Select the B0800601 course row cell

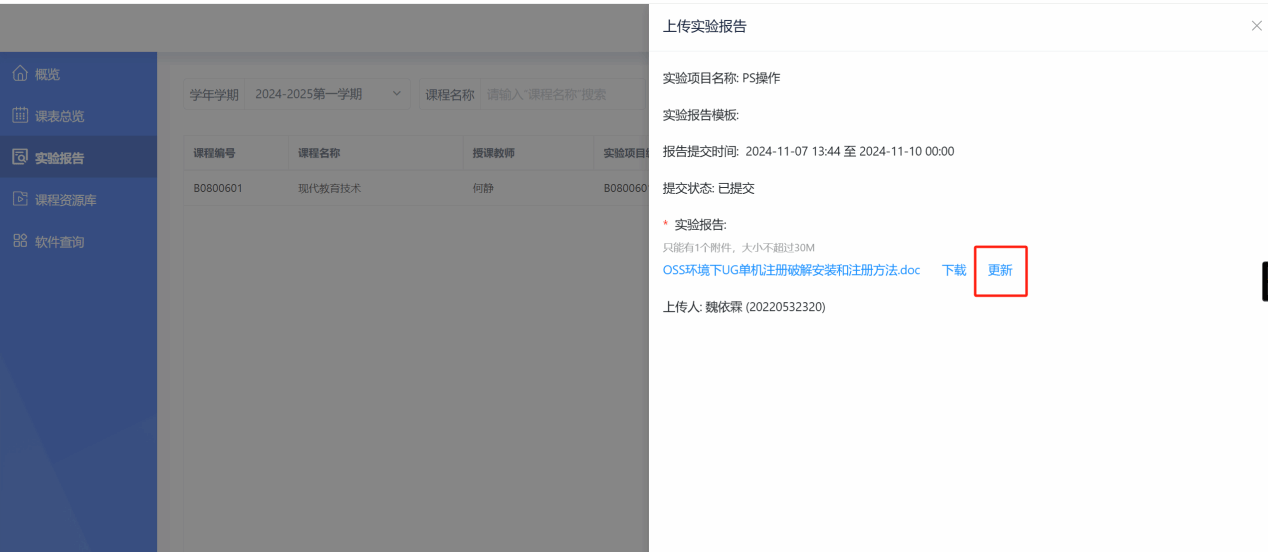[x=218, y=188]
